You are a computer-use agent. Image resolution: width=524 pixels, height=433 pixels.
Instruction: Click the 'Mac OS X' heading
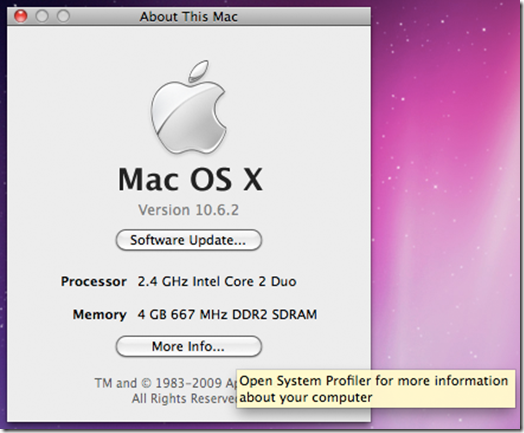pos(190,179)
